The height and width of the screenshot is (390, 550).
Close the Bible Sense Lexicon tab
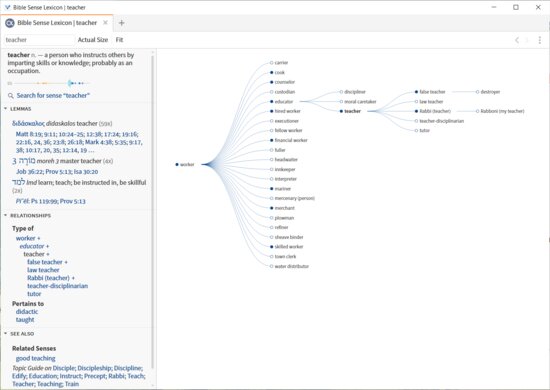(x=105, y=23)
